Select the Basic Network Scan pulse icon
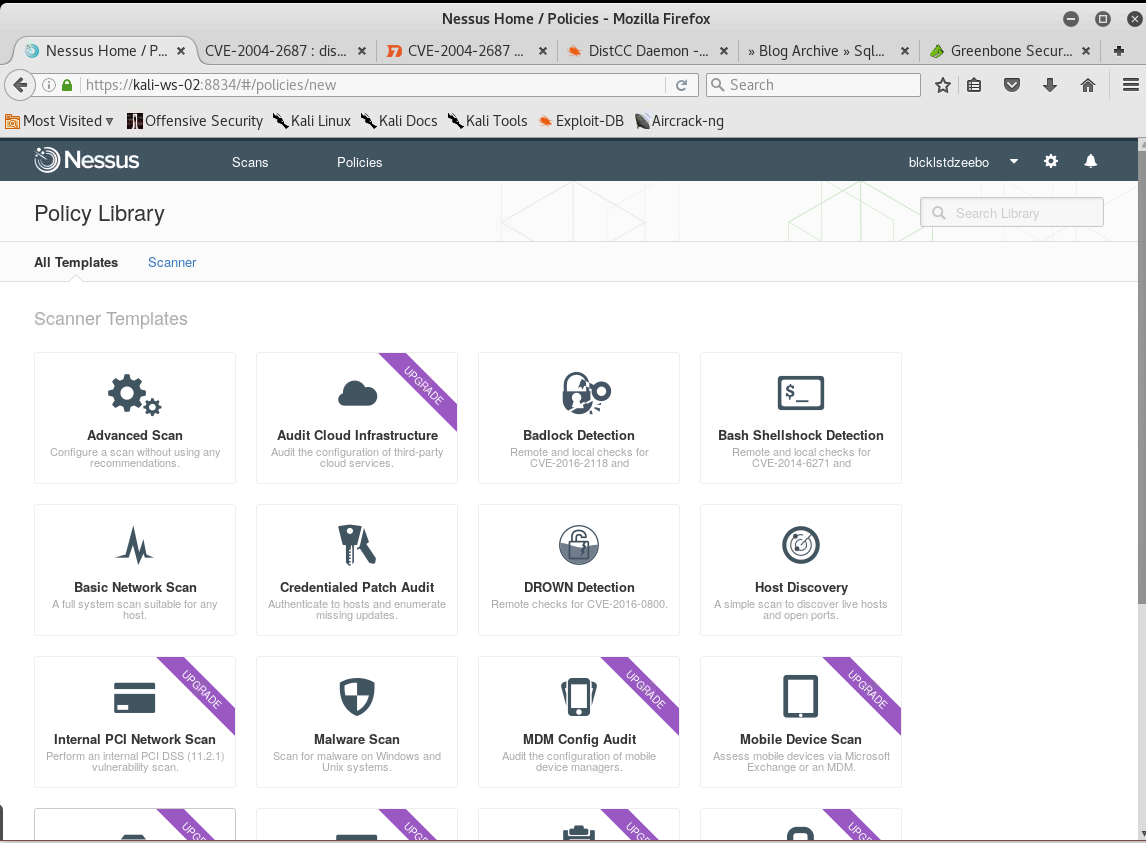Viewport: 1146px width, 843px height. click(135, 545)
